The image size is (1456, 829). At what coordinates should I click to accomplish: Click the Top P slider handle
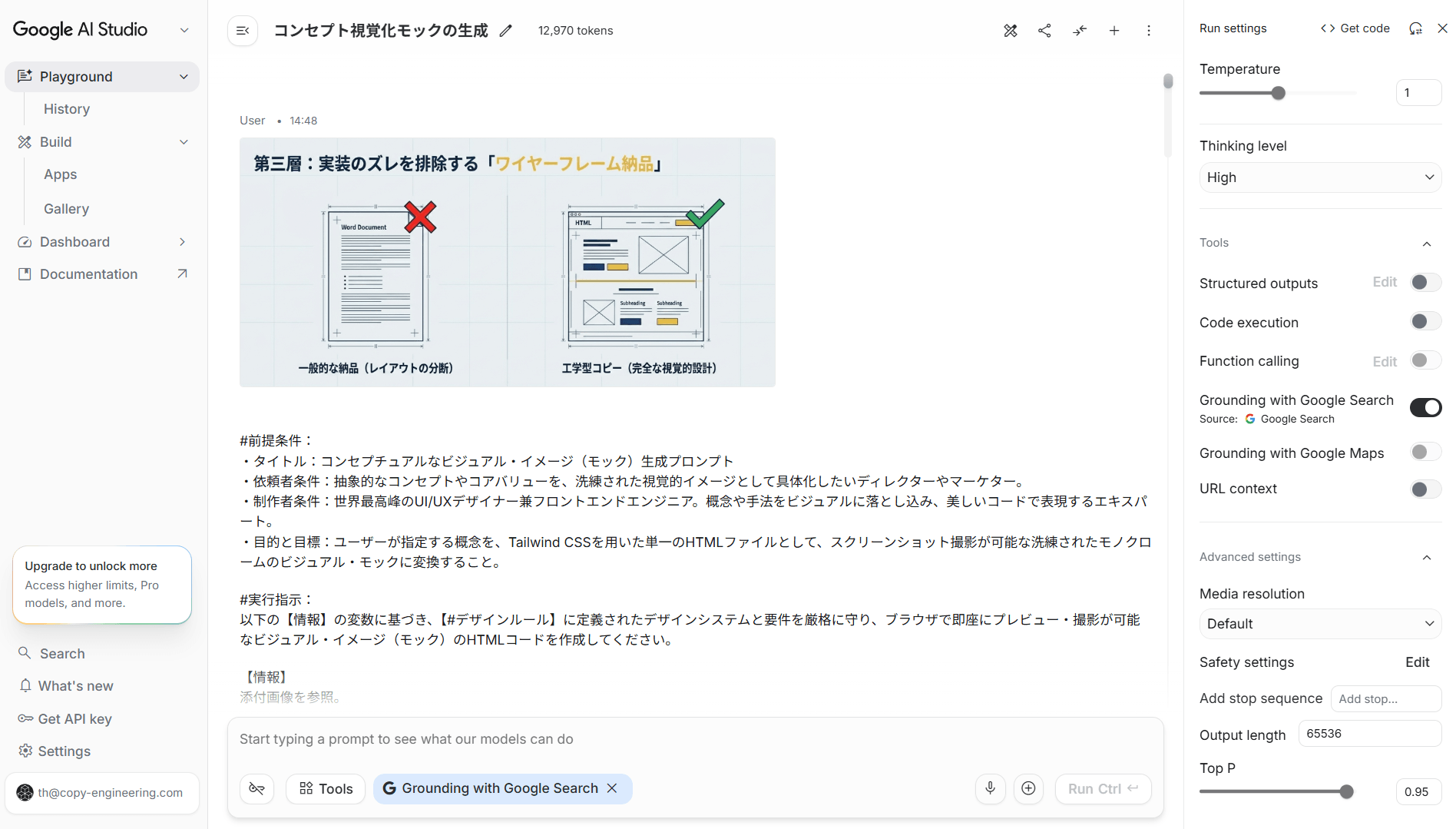1346,791
